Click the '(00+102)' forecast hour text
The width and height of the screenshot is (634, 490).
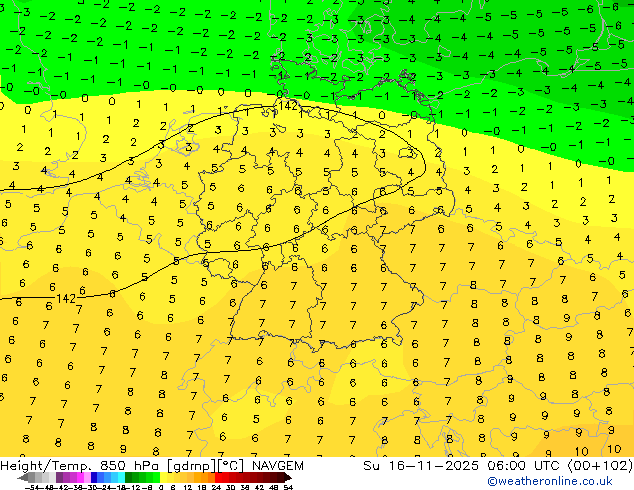click(600, 466)
